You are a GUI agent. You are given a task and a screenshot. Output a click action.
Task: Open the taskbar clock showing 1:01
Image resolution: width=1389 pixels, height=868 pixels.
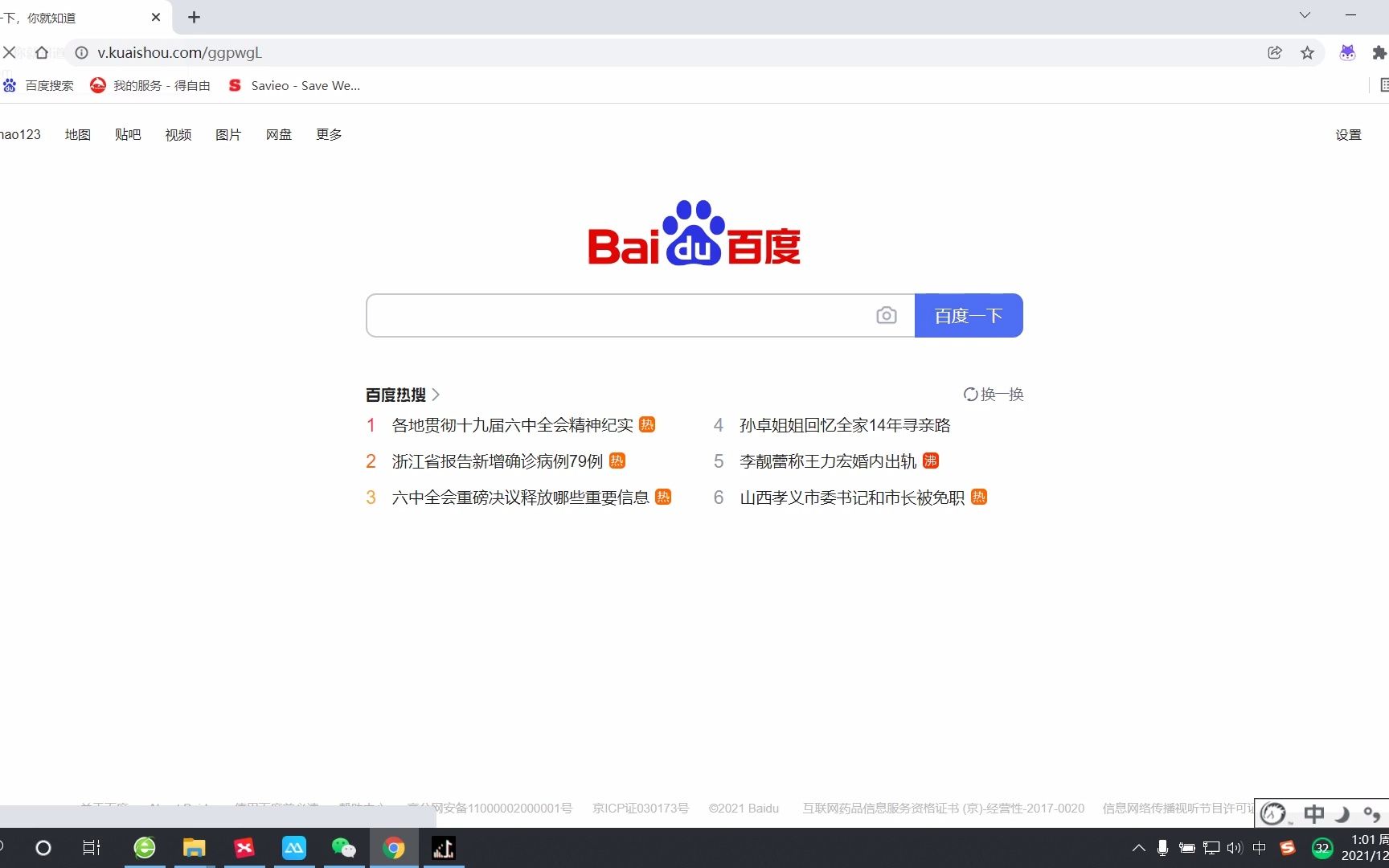(1365, 847)
